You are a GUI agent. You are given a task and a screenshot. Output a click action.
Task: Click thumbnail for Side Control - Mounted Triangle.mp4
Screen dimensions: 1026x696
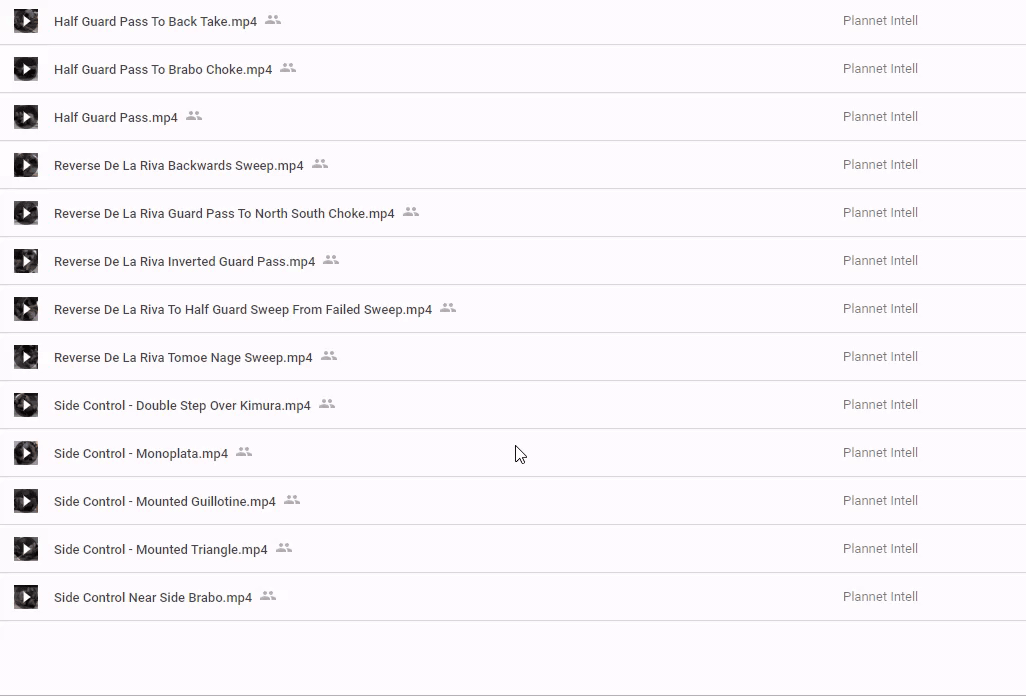[26, 549]
